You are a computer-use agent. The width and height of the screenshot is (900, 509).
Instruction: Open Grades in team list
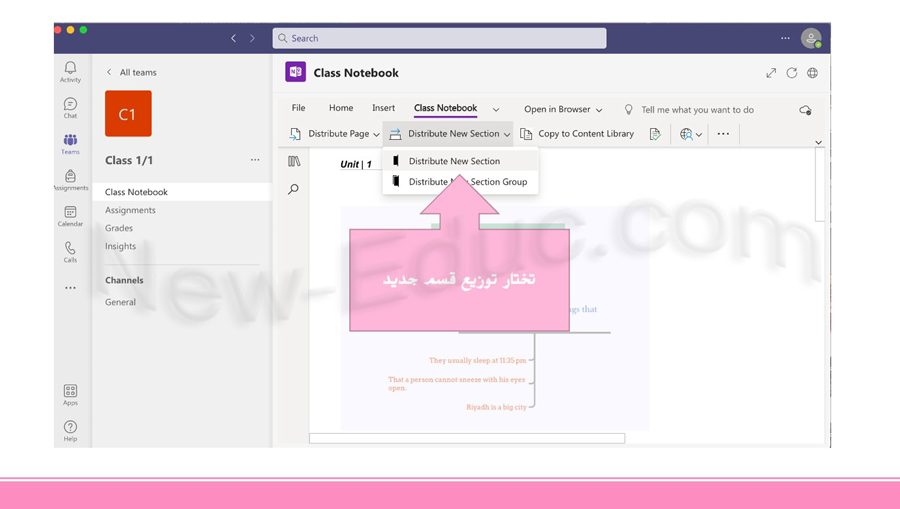pyautogui.click(x=119, y=228)
